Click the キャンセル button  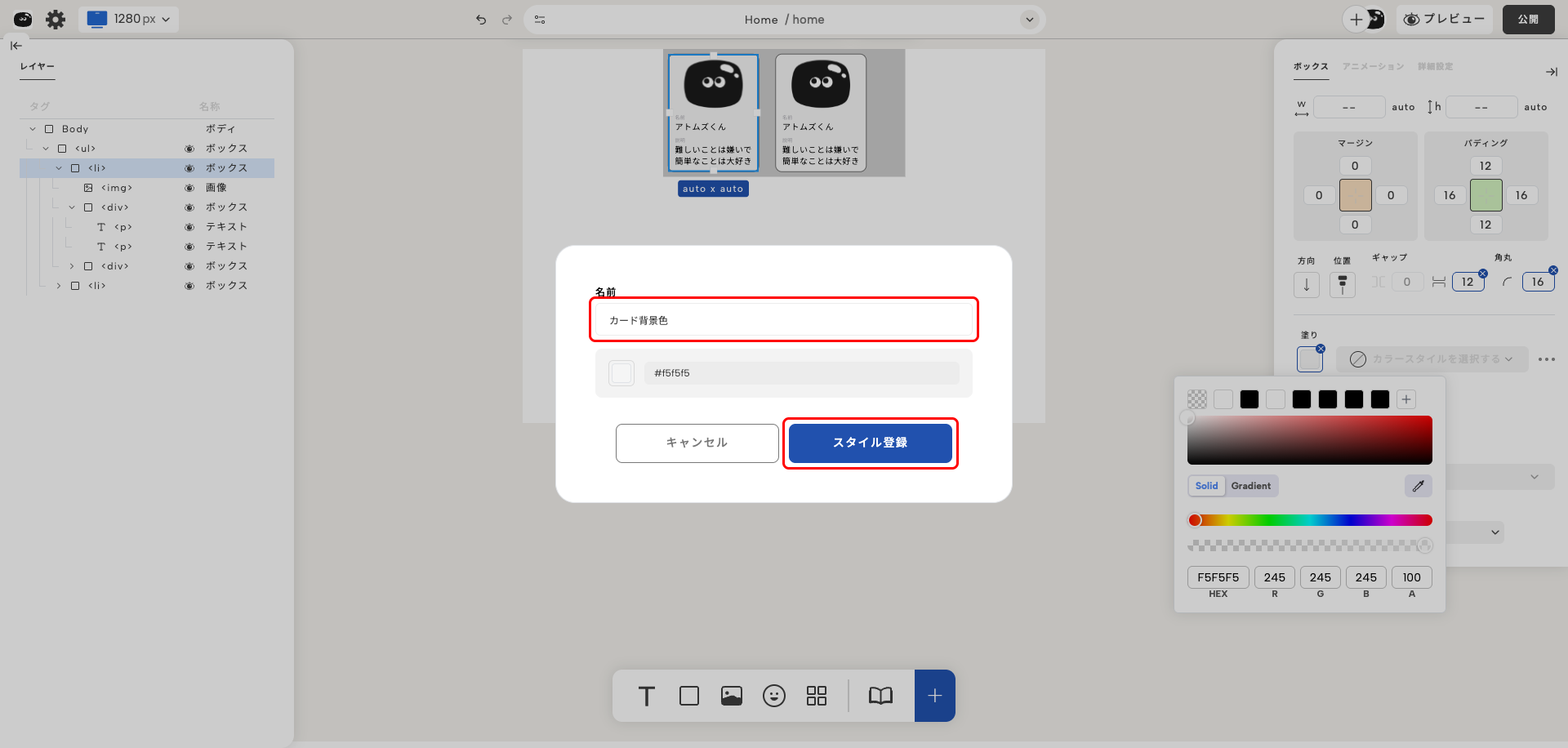697,443
